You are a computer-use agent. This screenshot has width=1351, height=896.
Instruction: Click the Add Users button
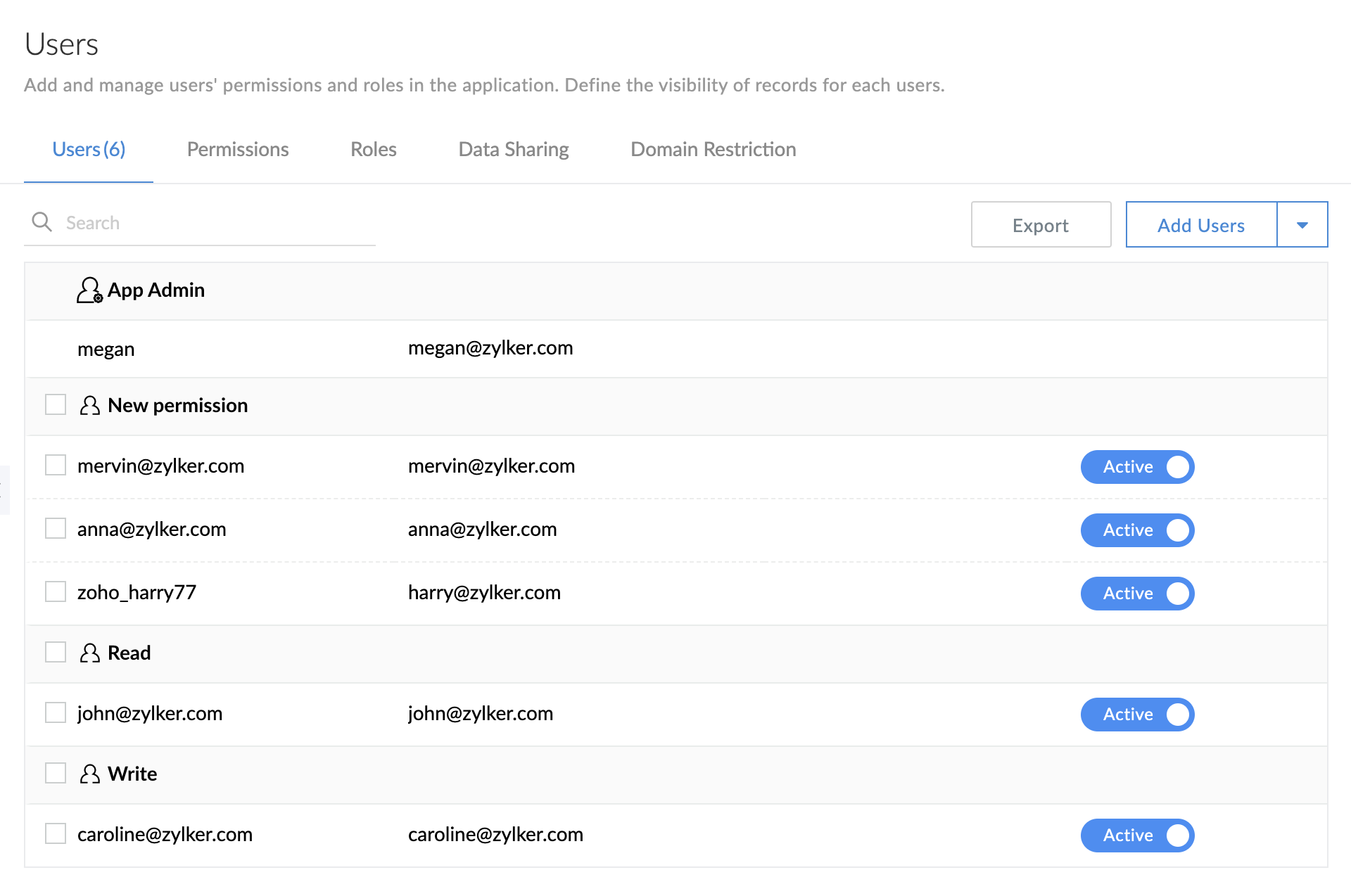pyautogui.click(x=1201, y=225)
